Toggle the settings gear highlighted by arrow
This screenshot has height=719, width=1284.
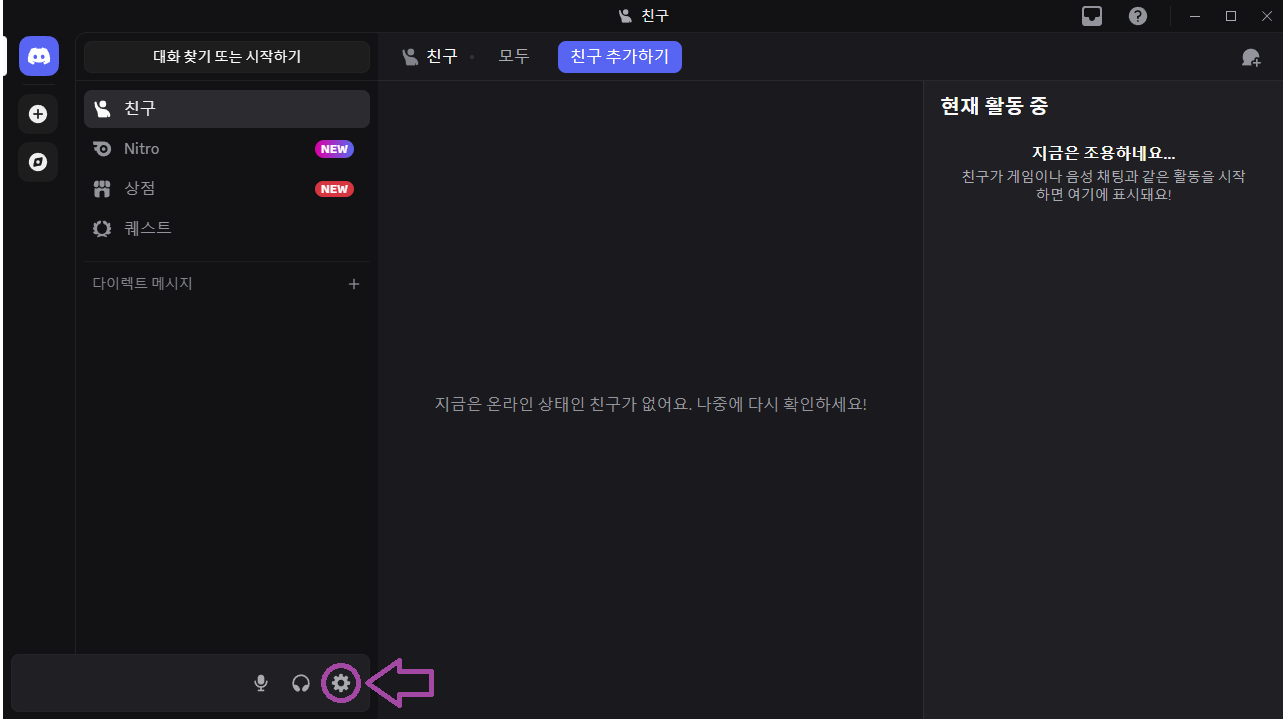(341, 683)
